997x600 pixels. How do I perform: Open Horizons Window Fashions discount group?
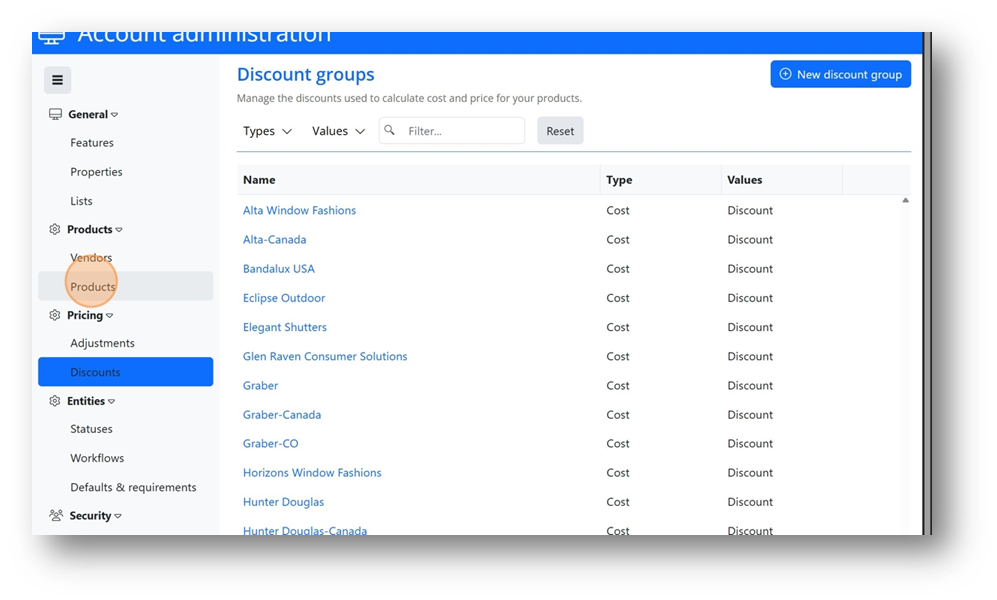coord(312,473)
